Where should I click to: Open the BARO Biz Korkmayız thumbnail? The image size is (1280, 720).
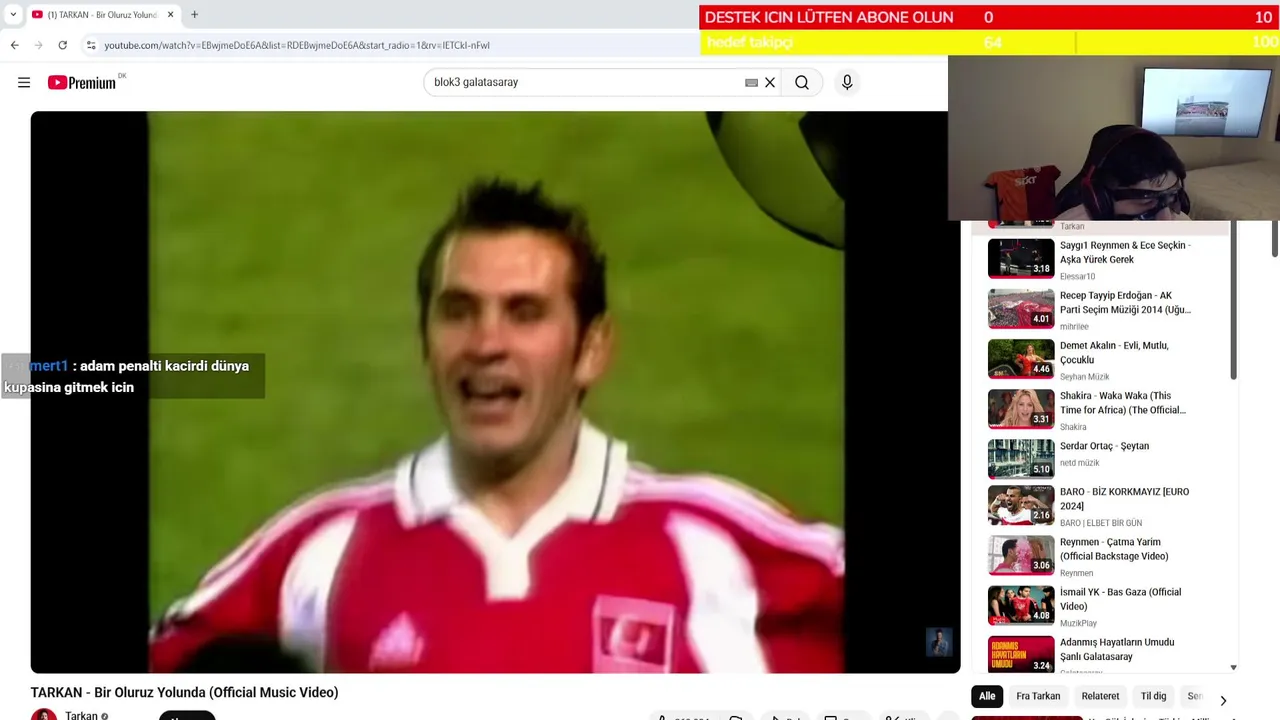click(1021, 505)
